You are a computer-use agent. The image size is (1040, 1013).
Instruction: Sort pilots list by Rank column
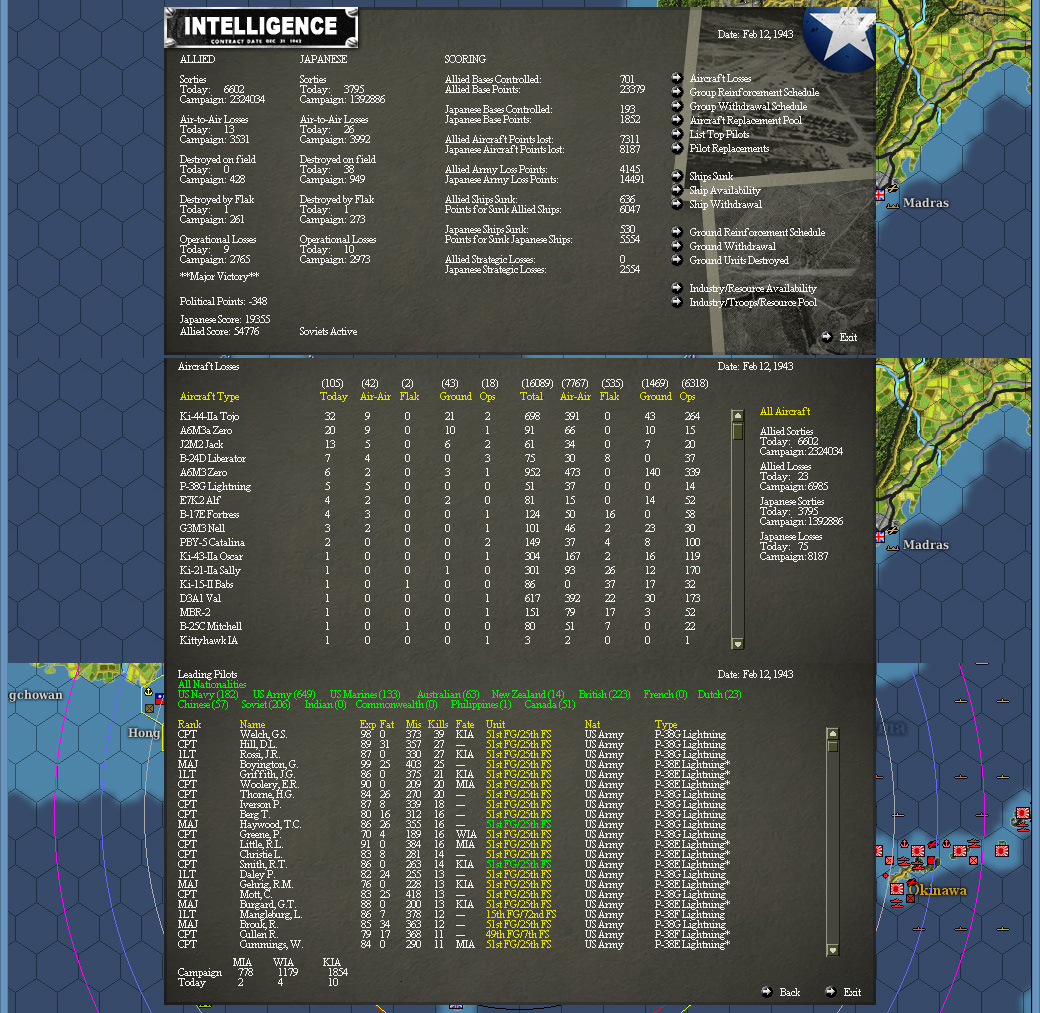[189, 724]
